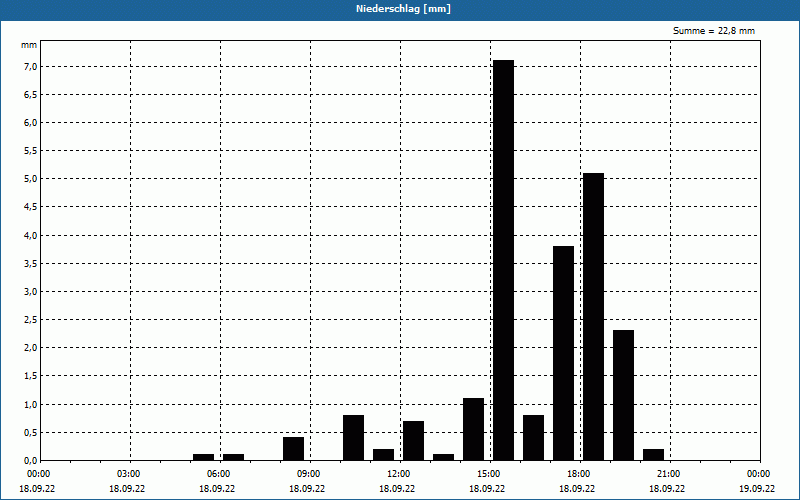Select the 18.09.22 date under 12:00

pyautogui.click(x=397, y=488)
